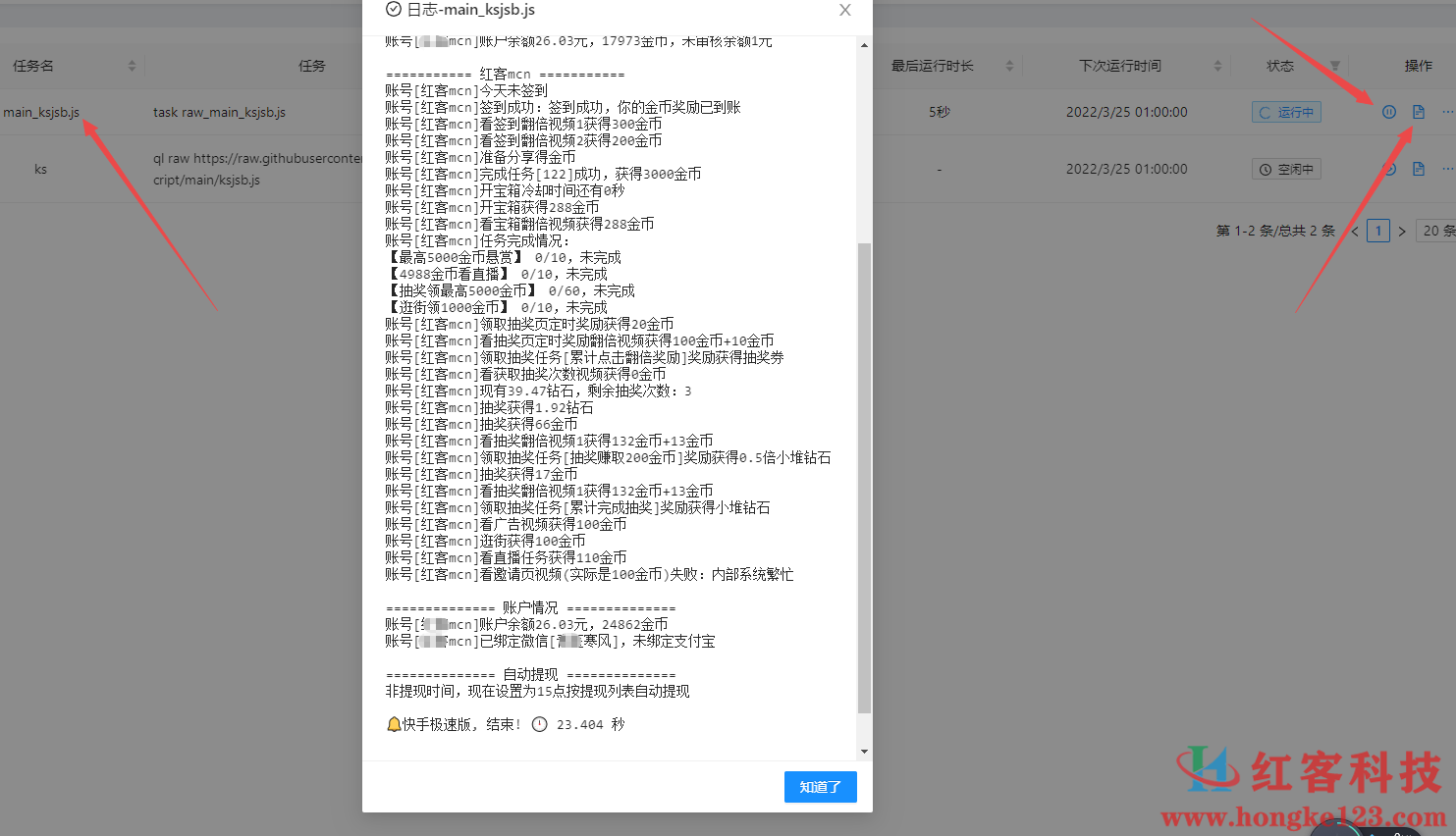Run the ks task icon
The image size is (1456, 836).
coord(1388,169)
